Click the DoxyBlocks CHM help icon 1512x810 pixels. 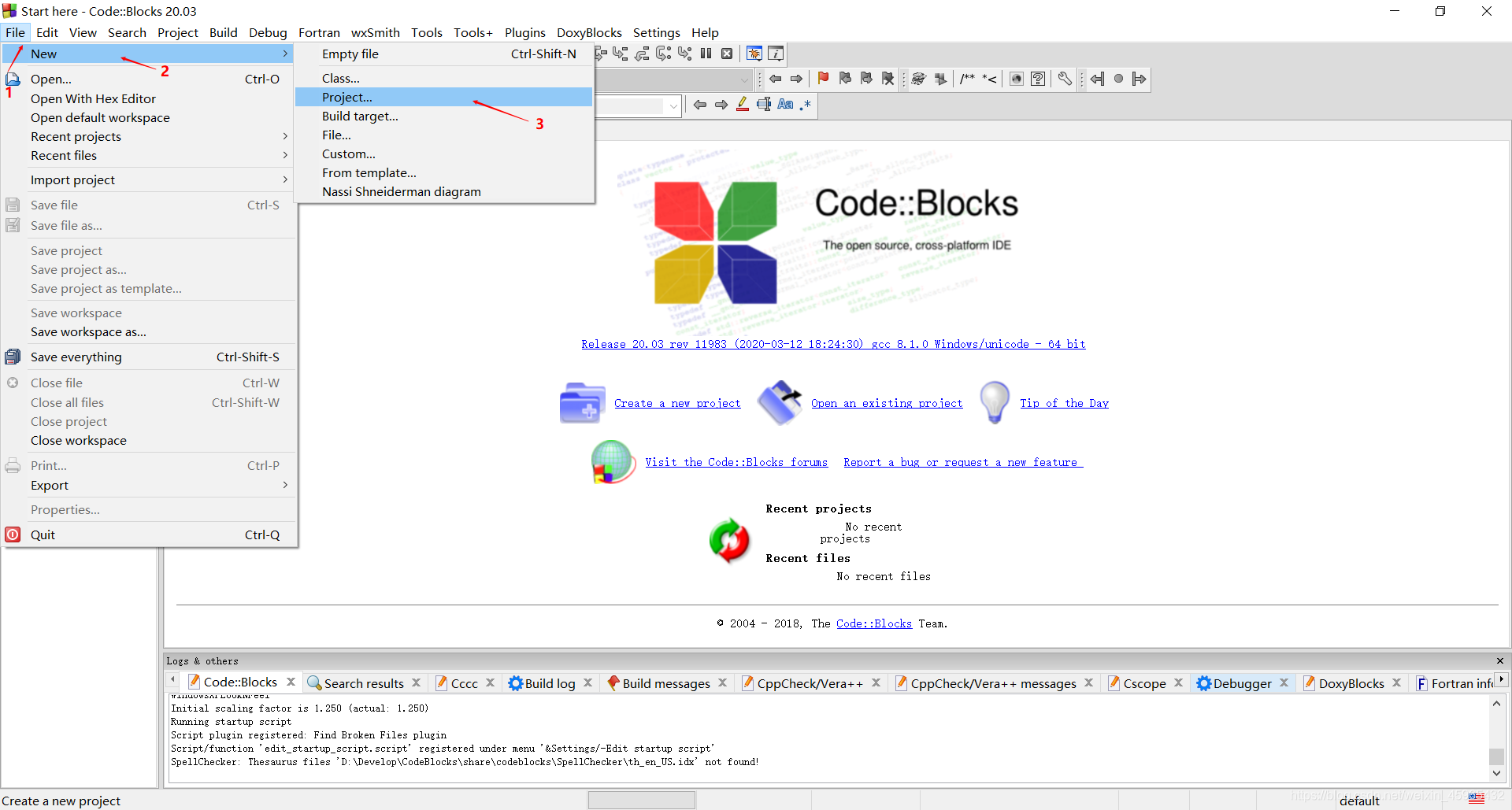click(1038, 79)
